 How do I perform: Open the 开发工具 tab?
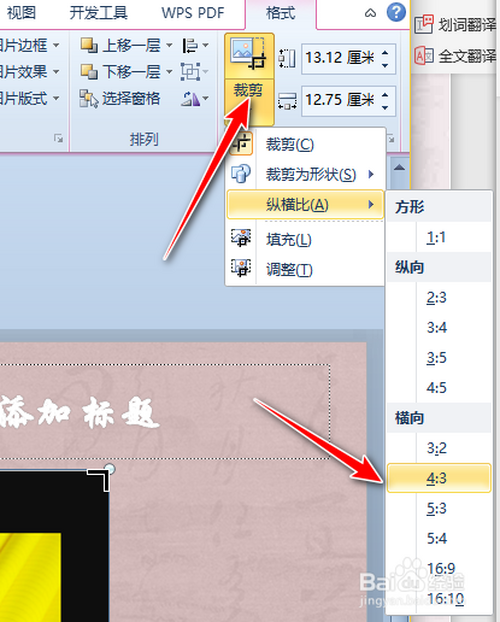pyautogui.click(x=98, y=13)
